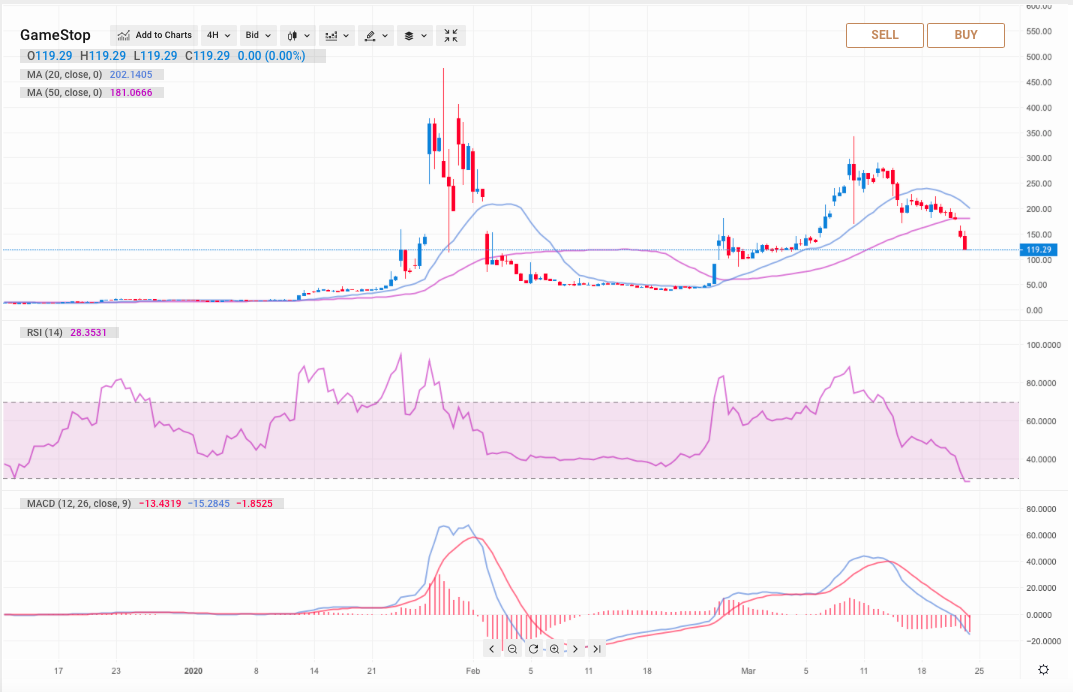Click the RSI value 28.3531
The image size is (1073, 692).
pyautogui.click(x=88, y=332)
